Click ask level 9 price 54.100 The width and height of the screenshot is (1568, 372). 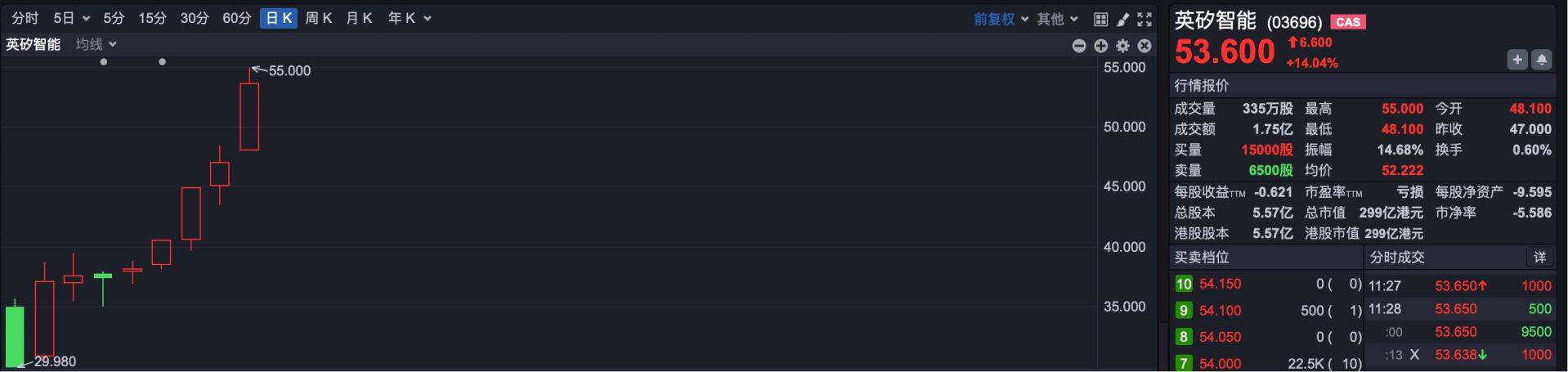coord(1220,311)
